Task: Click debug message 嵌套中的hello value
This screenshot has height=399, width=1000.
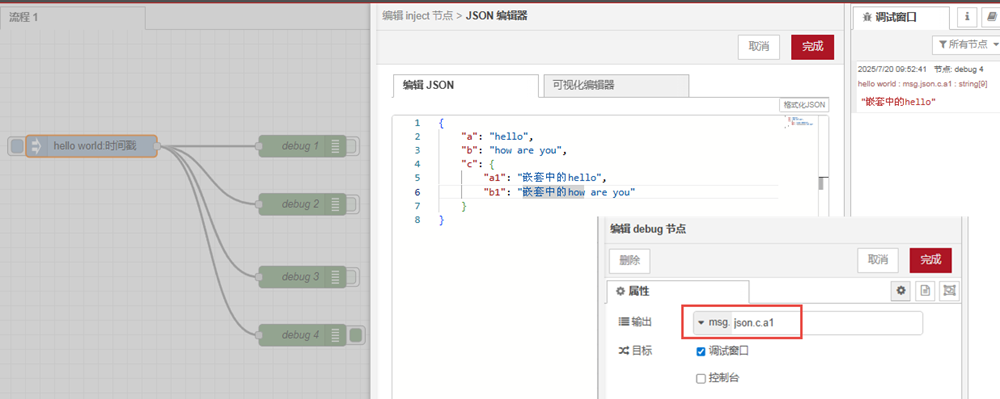Action: tap(898, 102)
